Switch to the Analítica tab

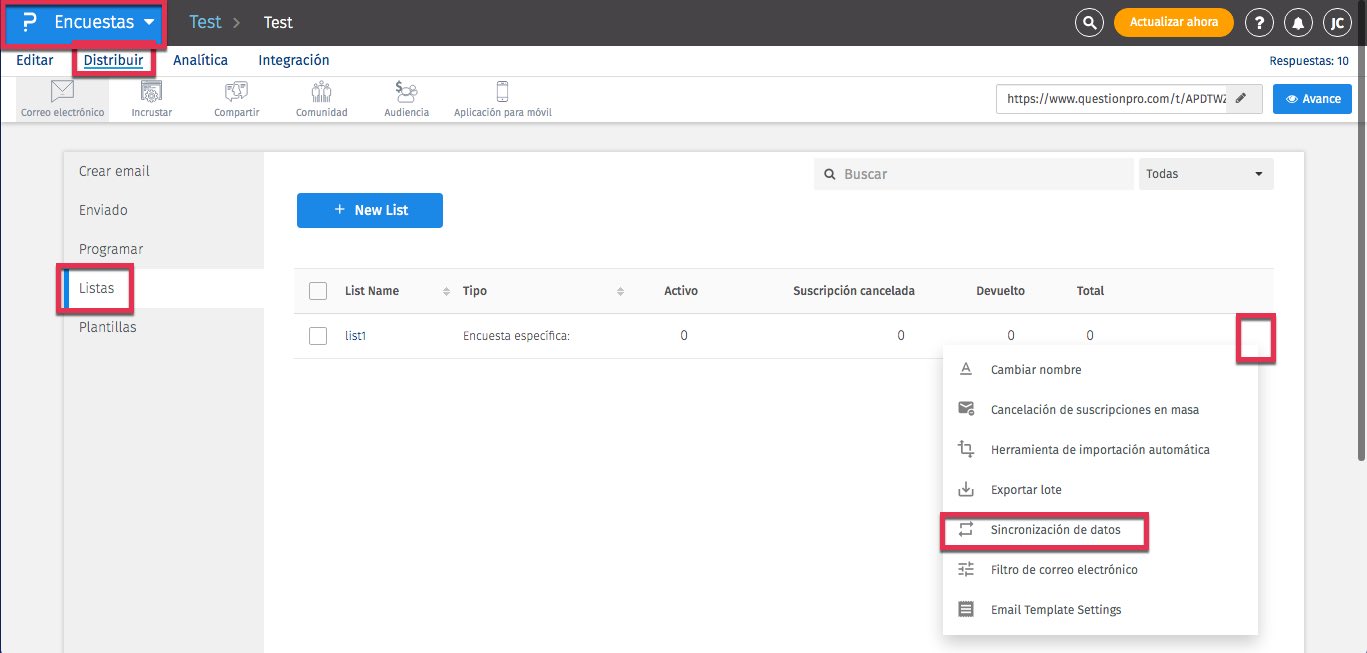200,60
